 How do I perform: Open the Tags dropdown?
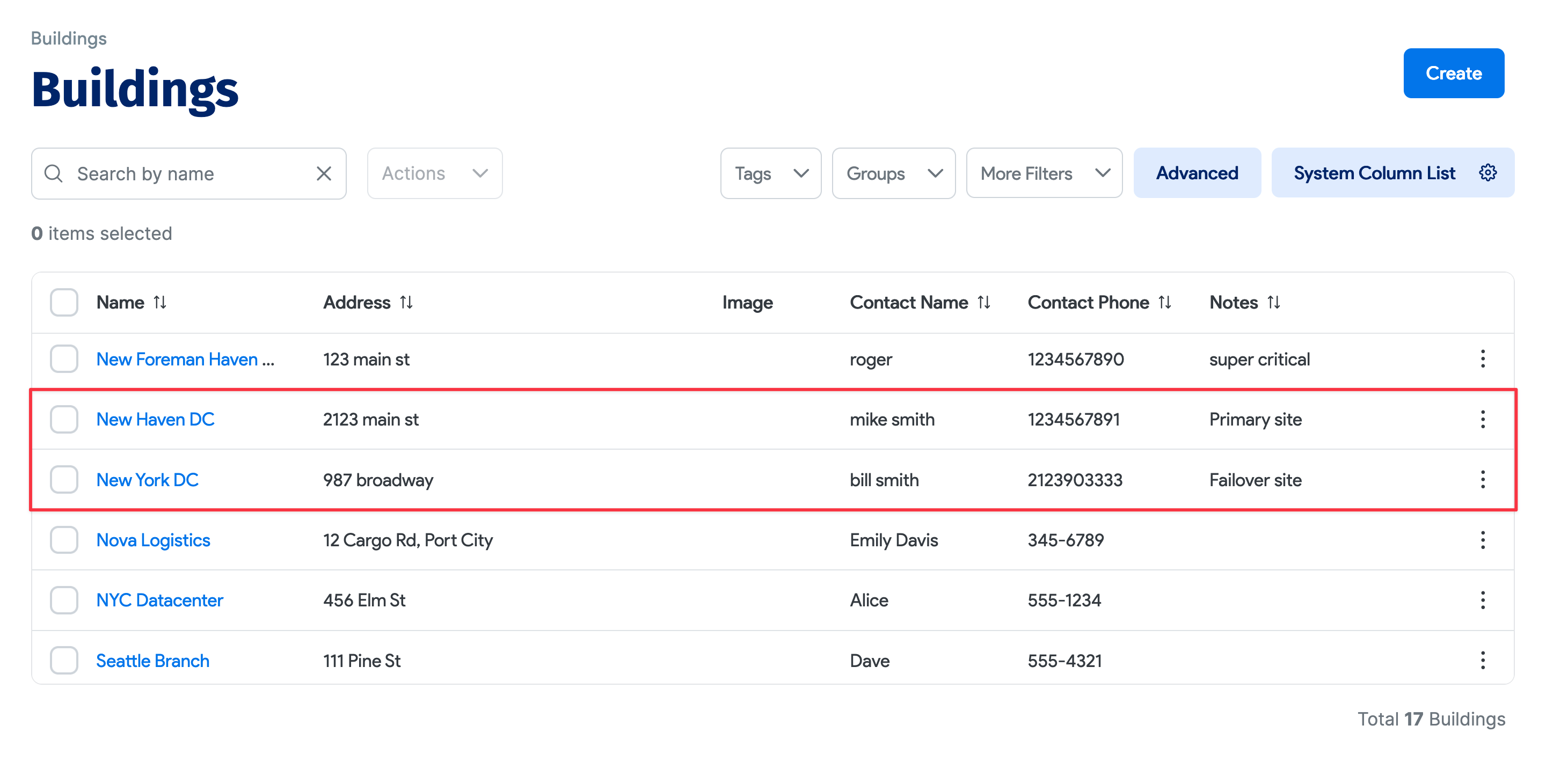coord(771,173)
